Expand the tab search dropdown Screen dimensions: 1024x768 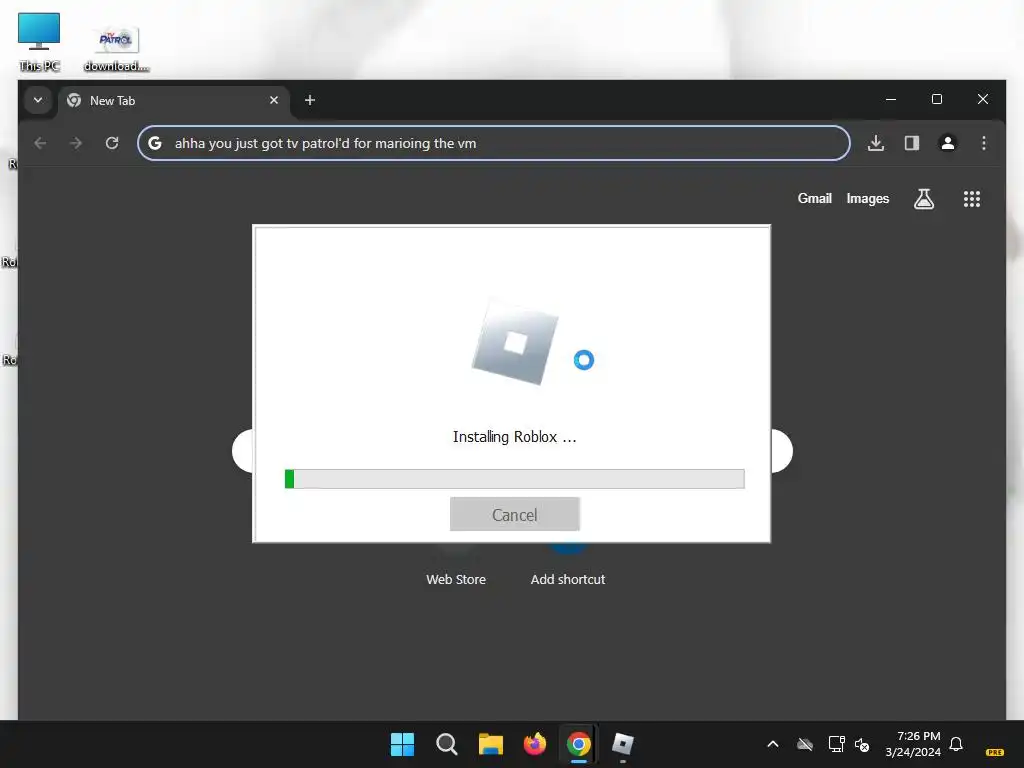point(38,100)
